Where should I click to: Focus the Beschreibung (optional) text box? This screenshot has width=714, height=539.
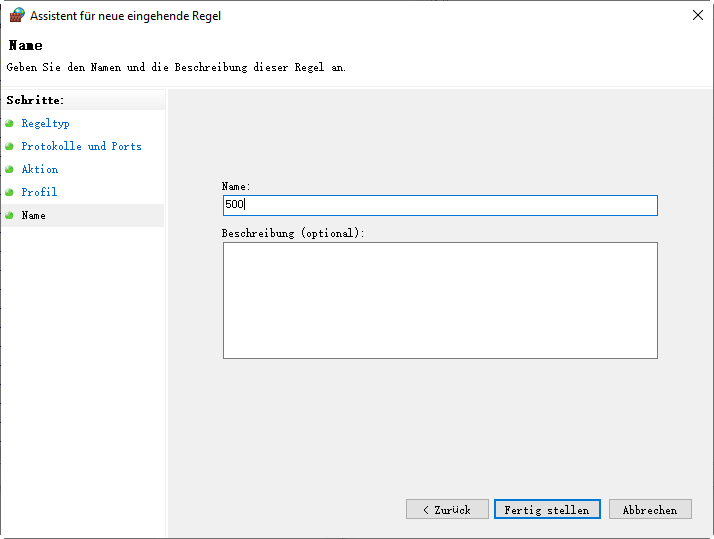pos(440,300)
